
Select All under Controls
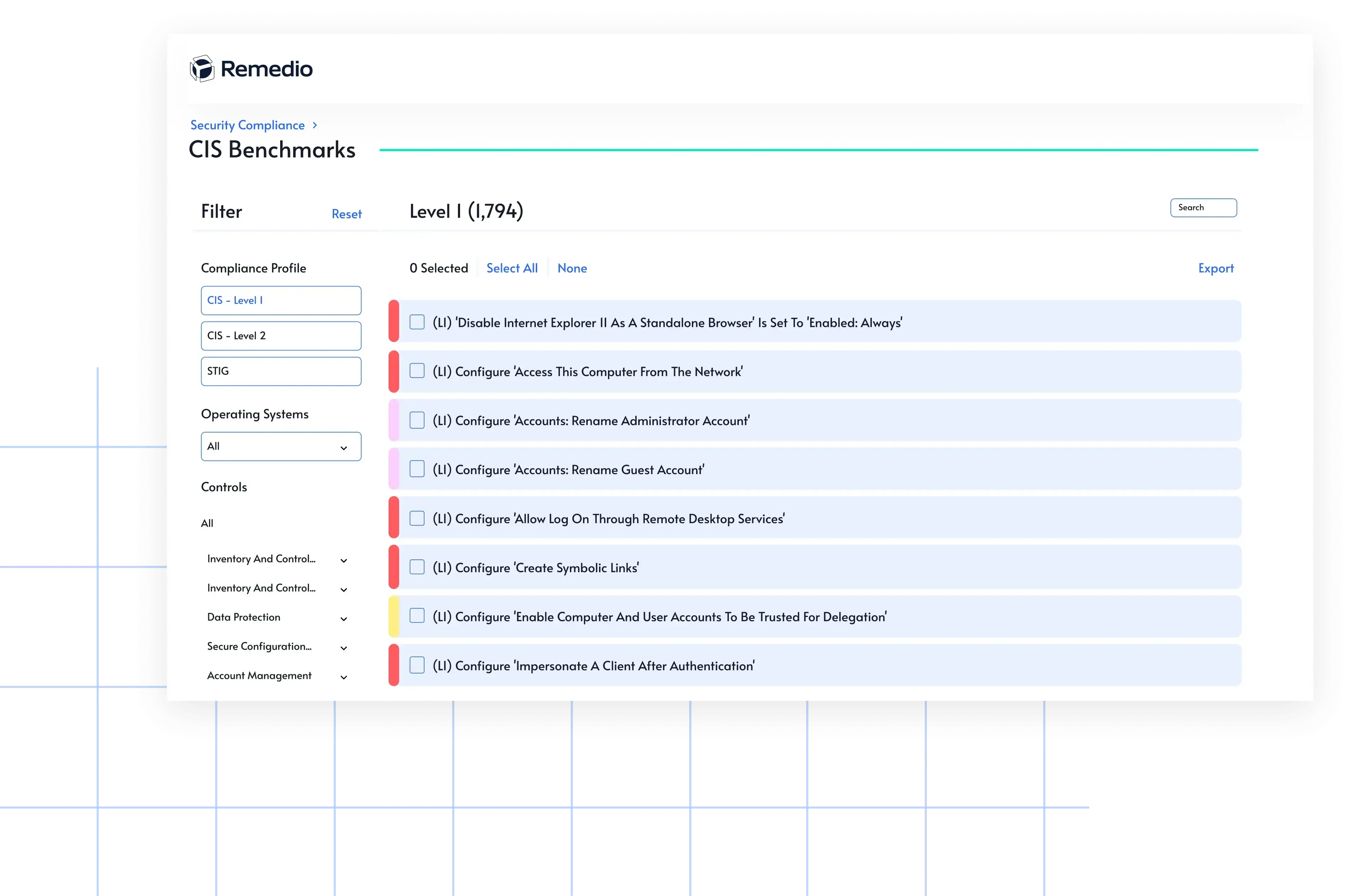207,523
